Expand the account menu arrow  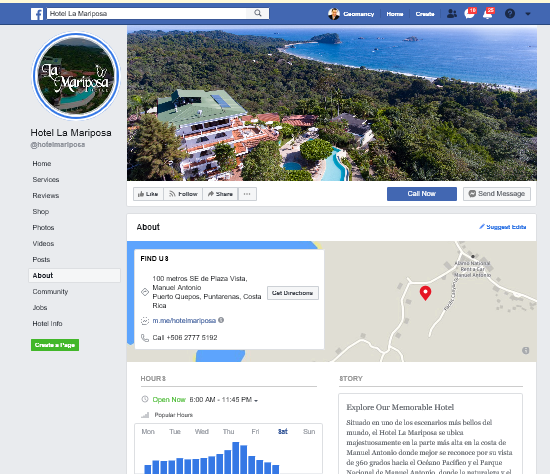528,14
